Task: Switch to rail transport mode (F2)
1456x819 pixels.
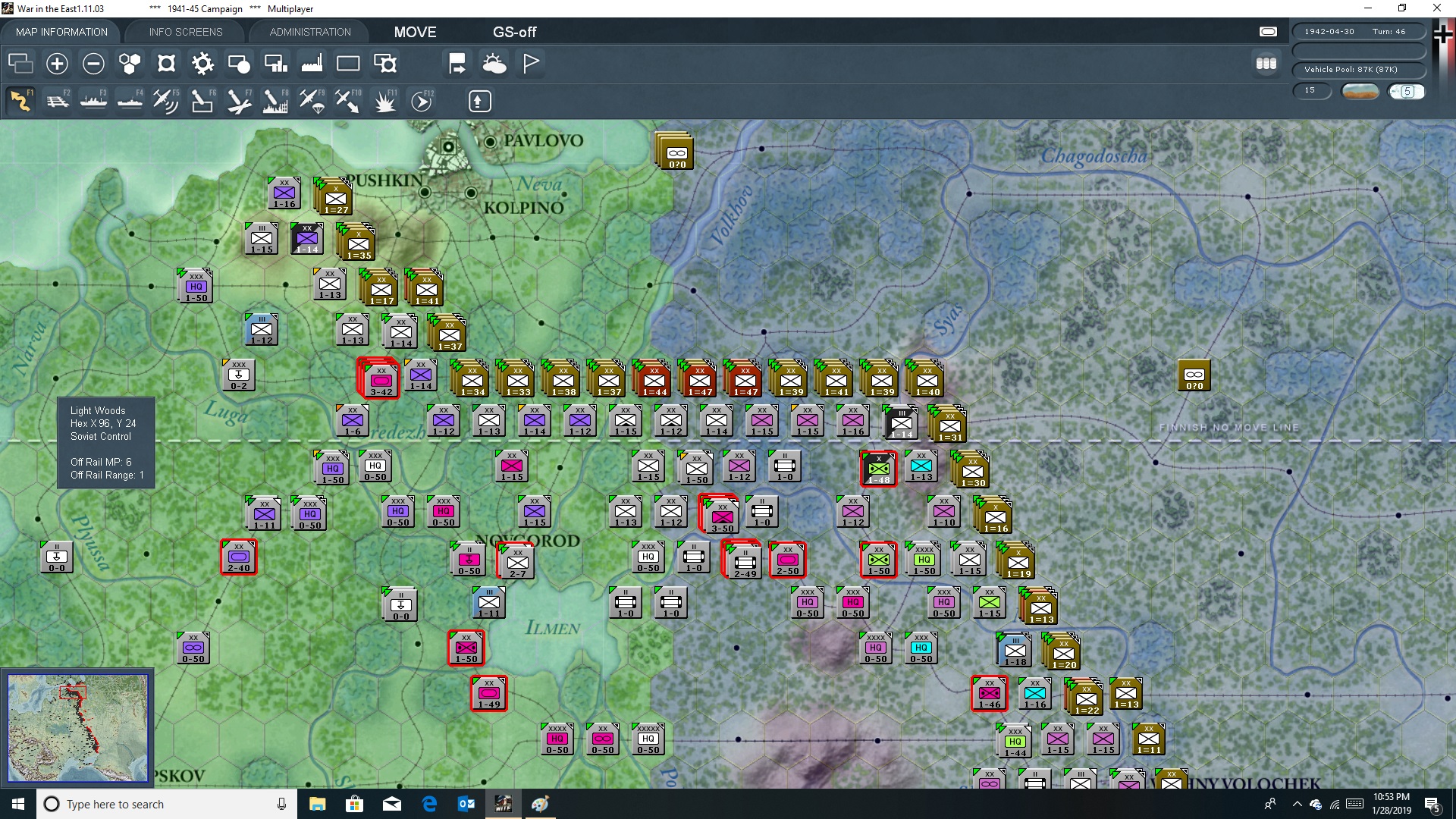Action: click(x=58, y=101)
